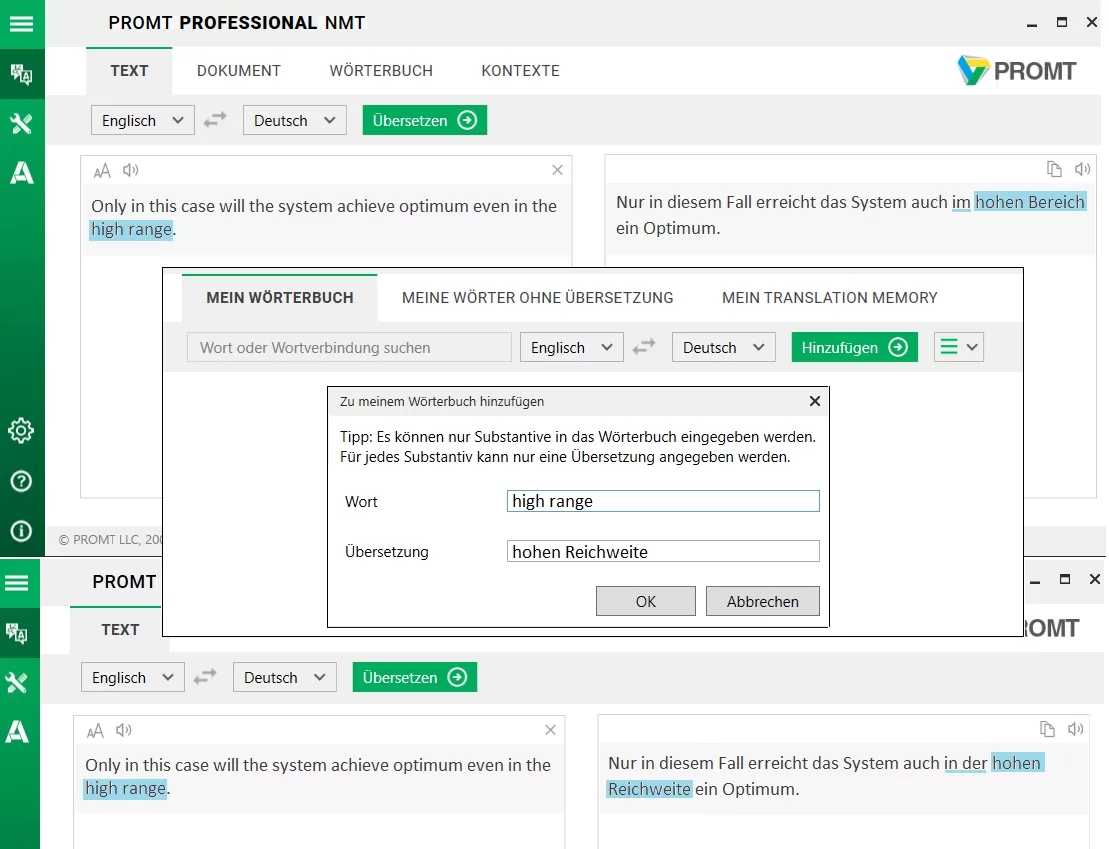1109x849 pixels.
Task: Open Deutsch target dropdown in top window
Action: pos(295,120)
